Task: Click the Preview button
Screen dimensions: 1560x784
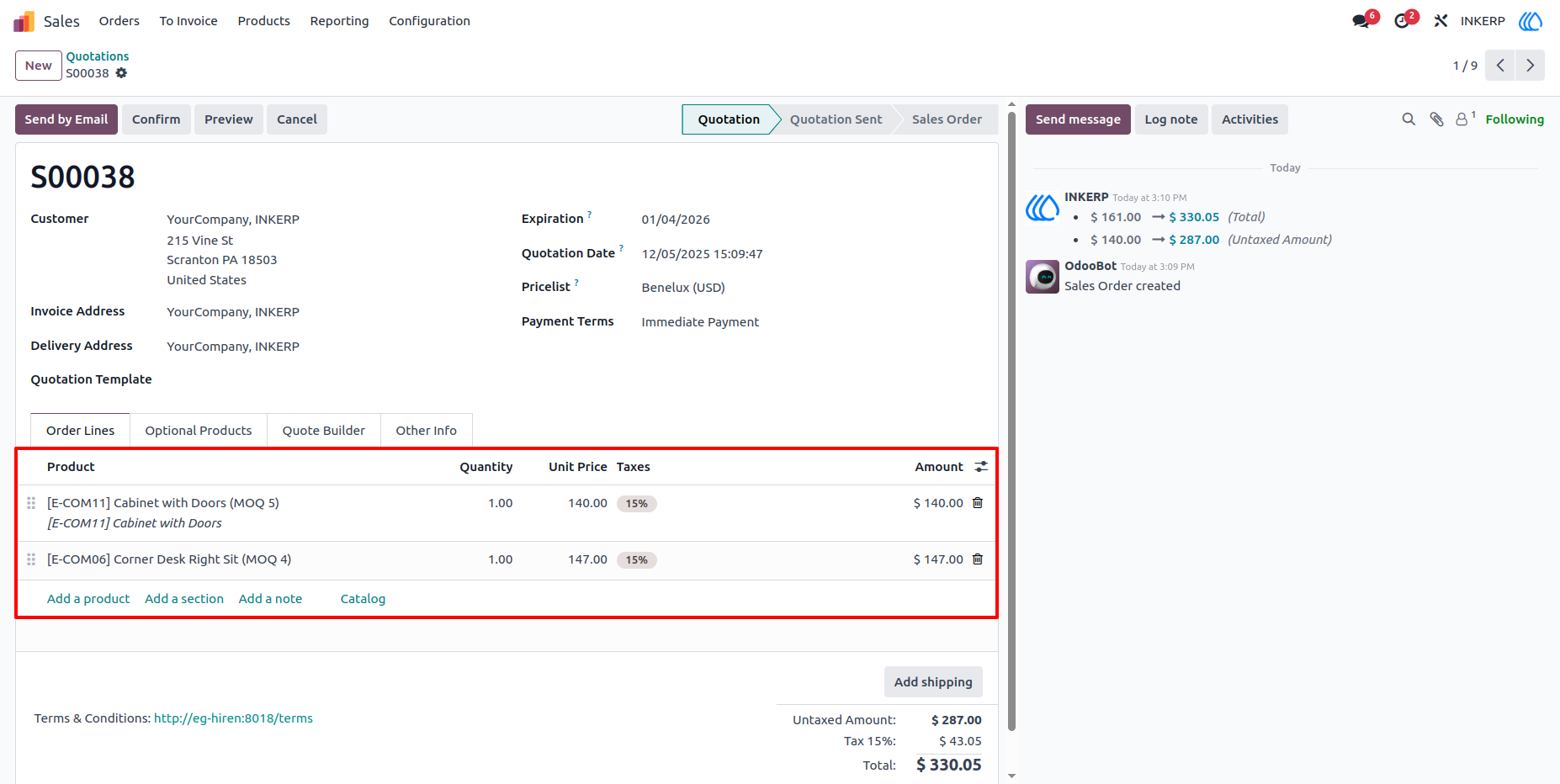Action: pos(229,119)
